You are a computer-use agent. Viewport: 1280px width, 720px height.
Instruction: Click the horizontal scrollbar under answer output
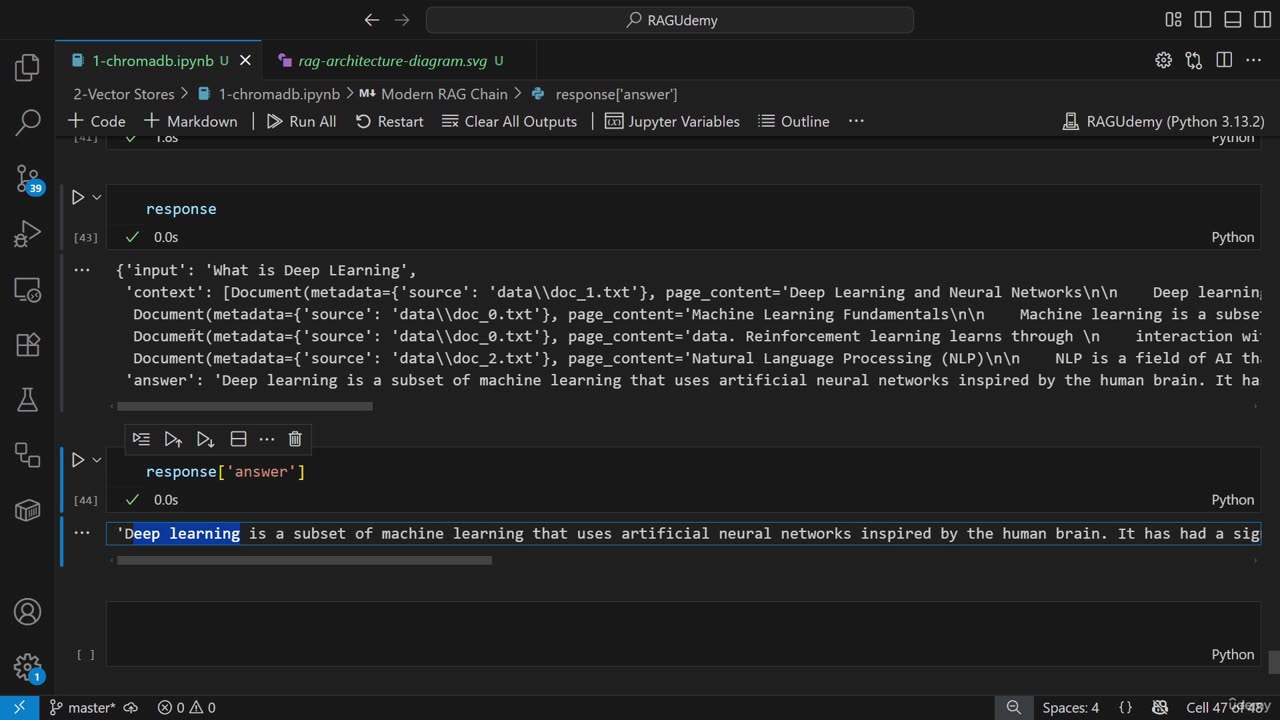tap(304, 560)
